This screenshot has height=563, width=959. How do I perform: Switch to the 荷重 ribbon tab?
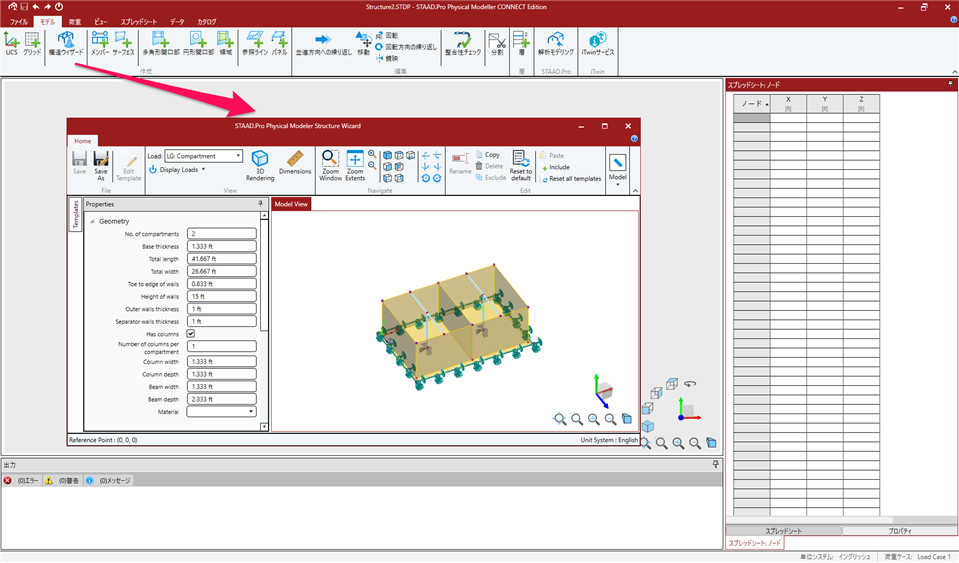tap(75, 21)
